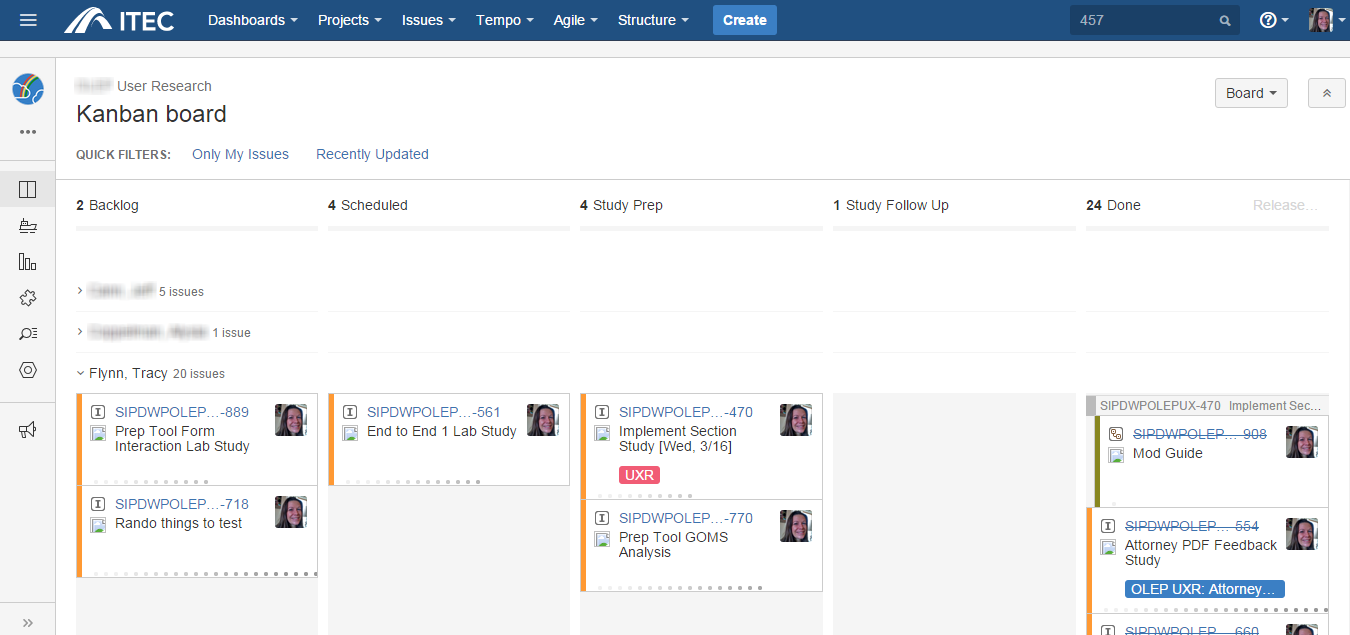Open the hamburger sidebar menu
This screenshot has width=1350, height=635.
click(x=28, y=20)
